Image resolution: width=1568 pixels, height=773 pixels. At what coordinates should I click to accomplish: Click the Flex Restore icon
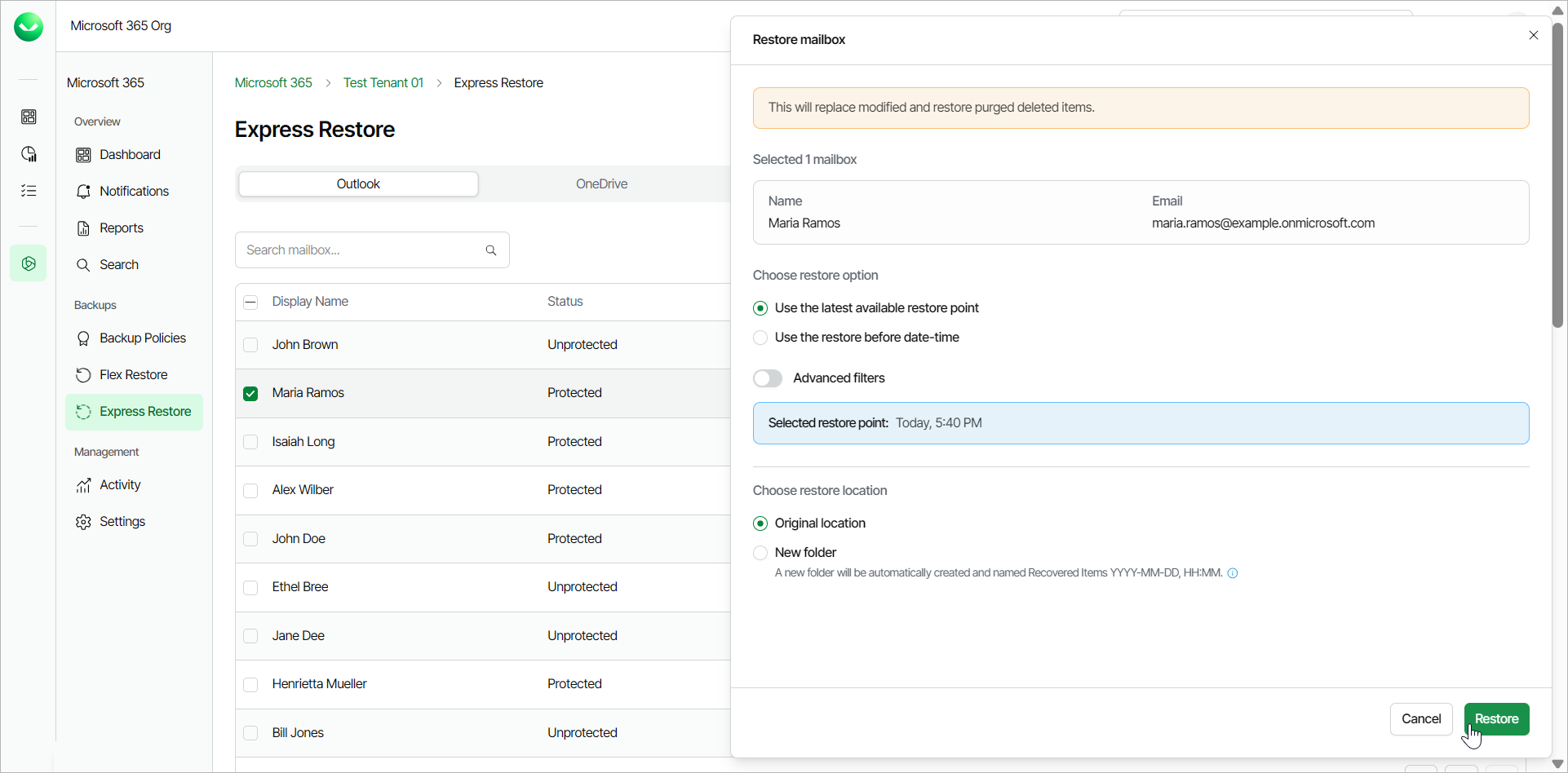83,375
